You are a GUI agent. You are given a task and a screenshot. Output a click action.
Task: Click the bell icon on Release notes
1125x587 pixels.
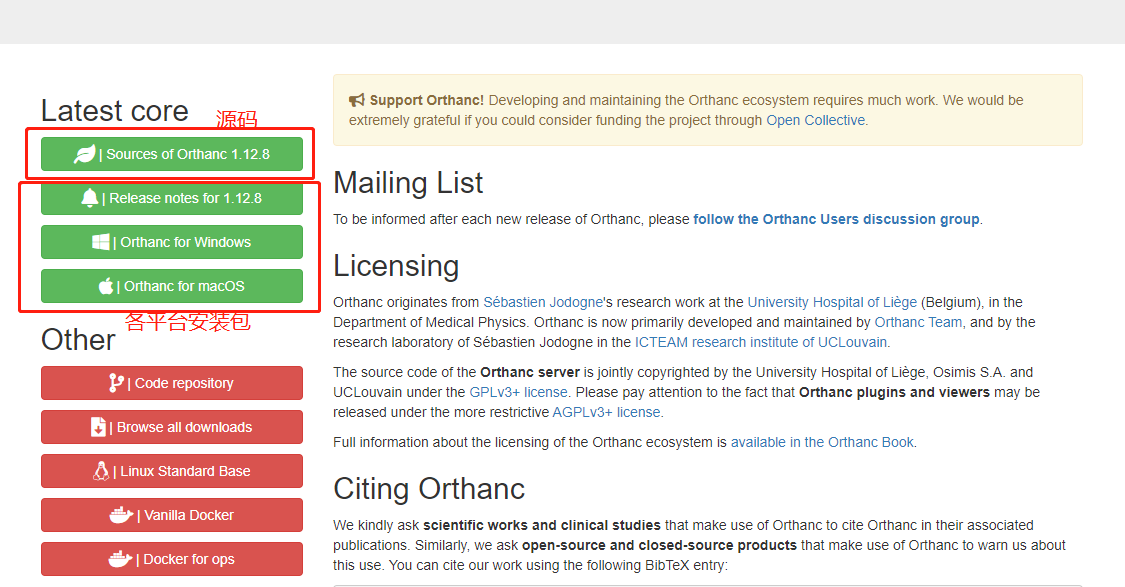(x=90, y=198)
